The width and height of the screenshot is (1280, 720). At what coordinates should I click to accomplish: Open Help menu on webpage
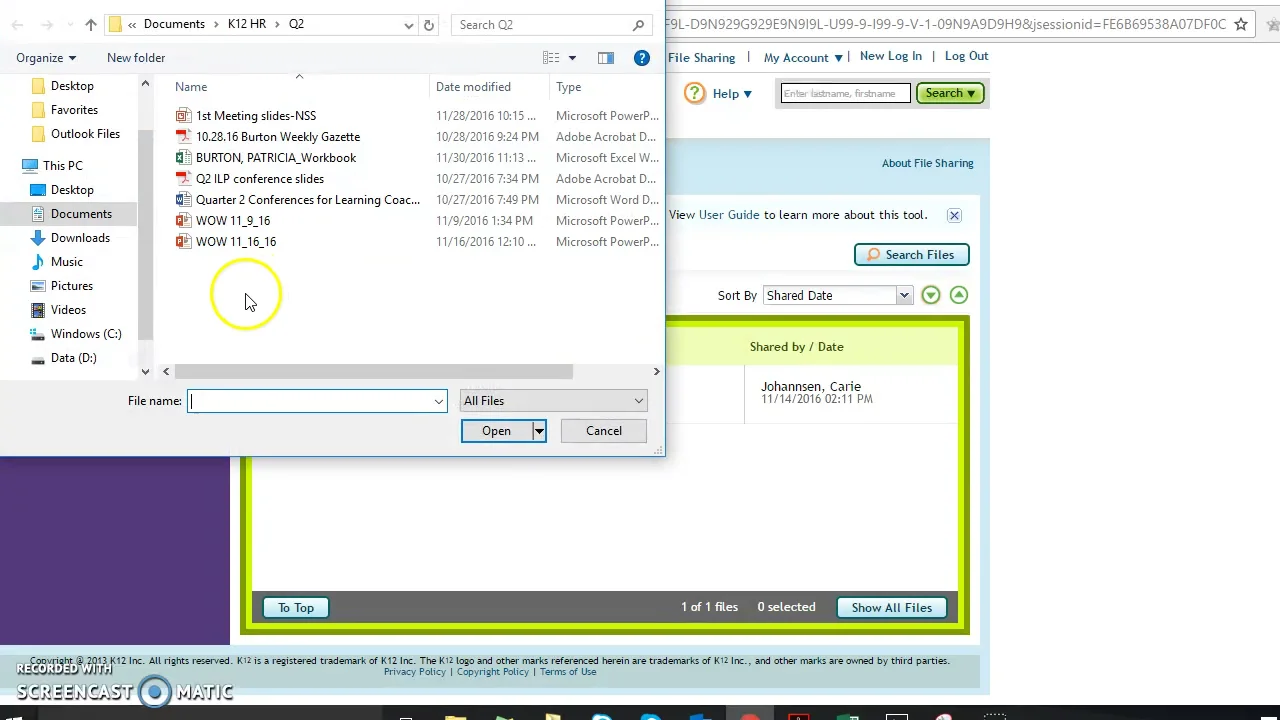click(x=732, y=94)
